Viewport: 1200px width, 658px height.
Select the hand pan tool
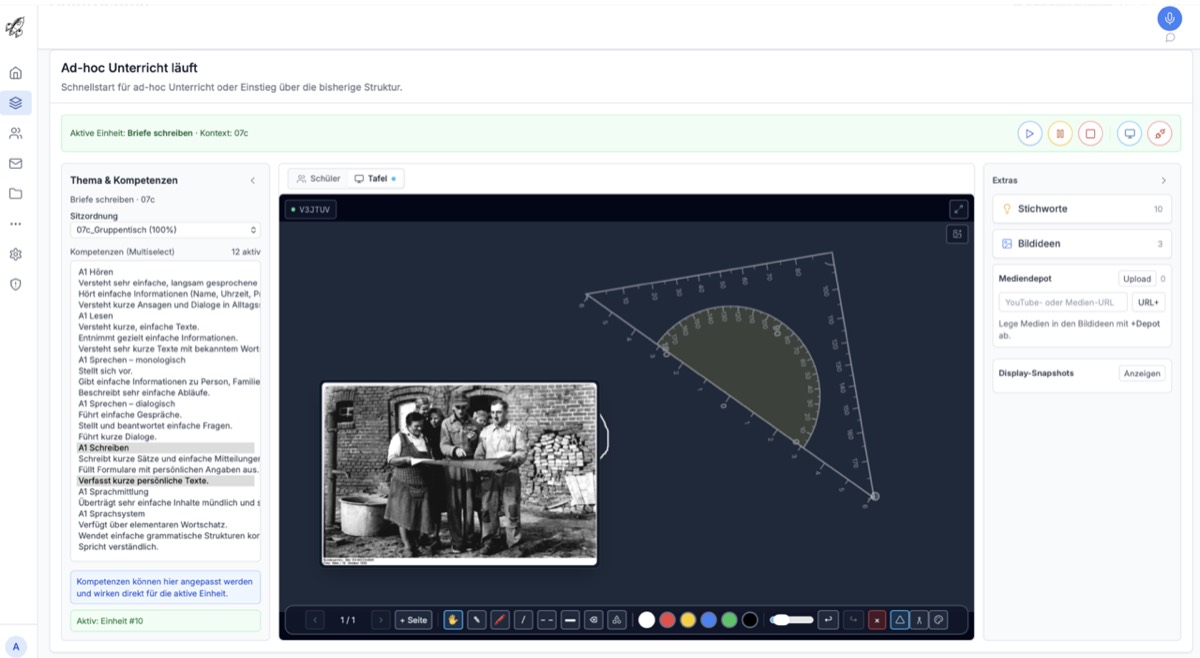[453, 620]
